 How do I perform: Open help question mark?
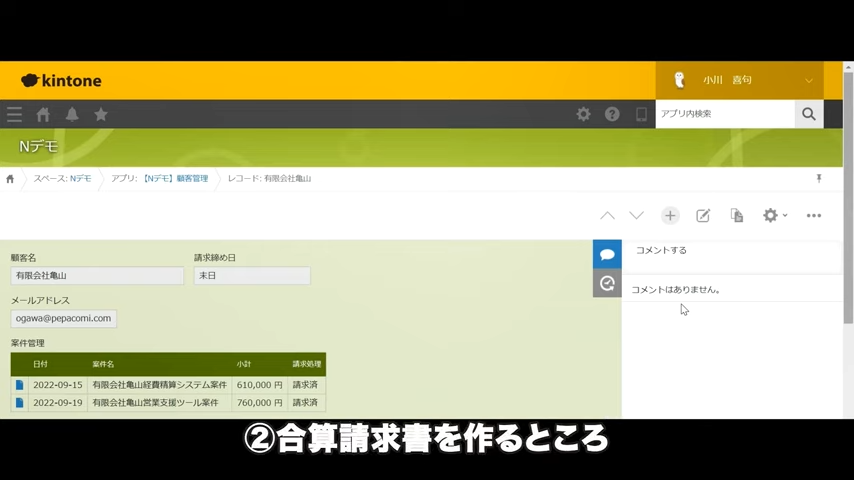612,114
